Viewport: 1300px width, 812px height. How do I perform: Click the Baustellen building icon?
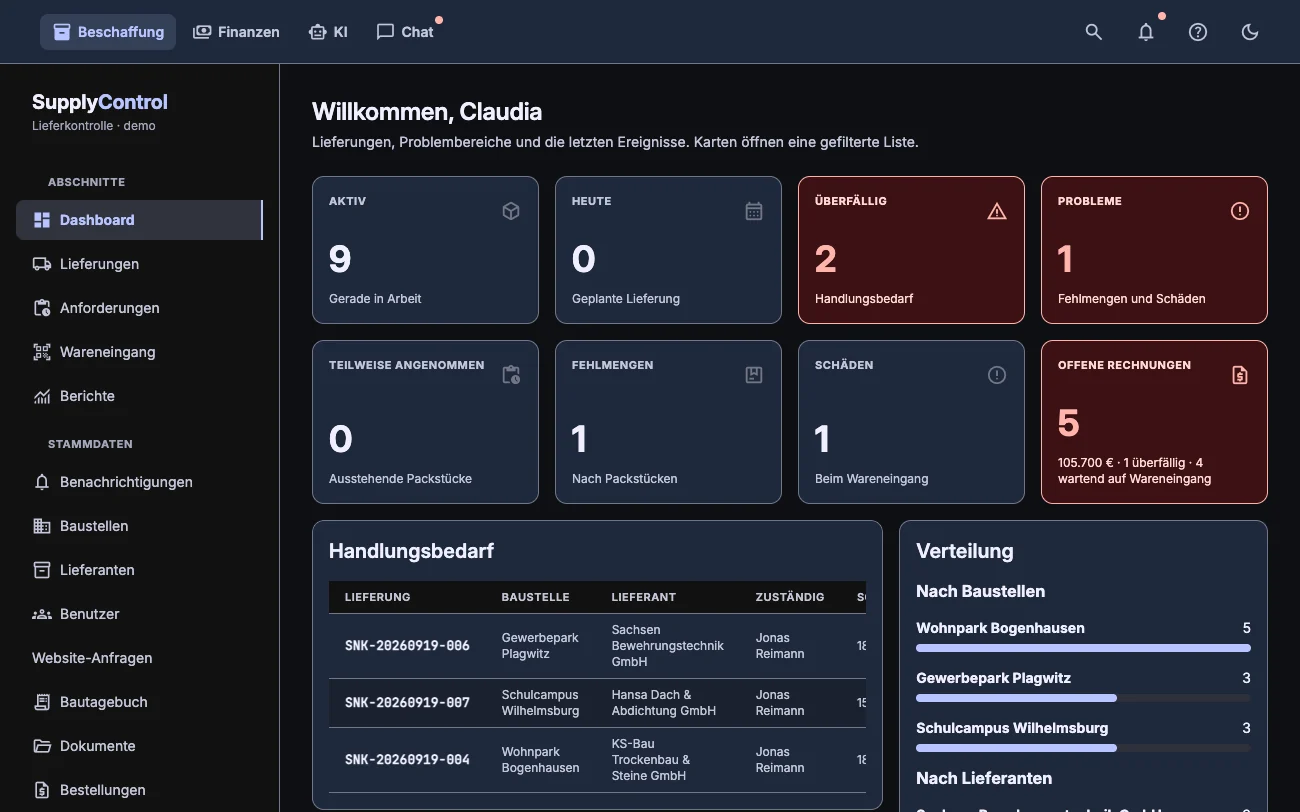[x=42, y=526]
